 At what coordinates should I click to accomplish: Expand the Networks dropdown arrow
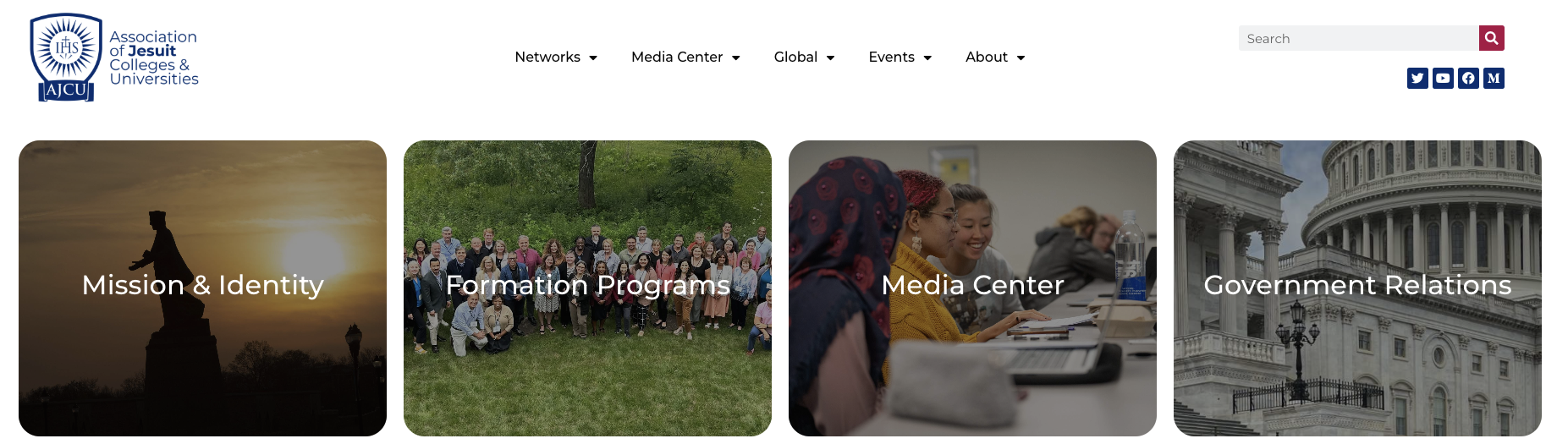[x=593, y=58]
